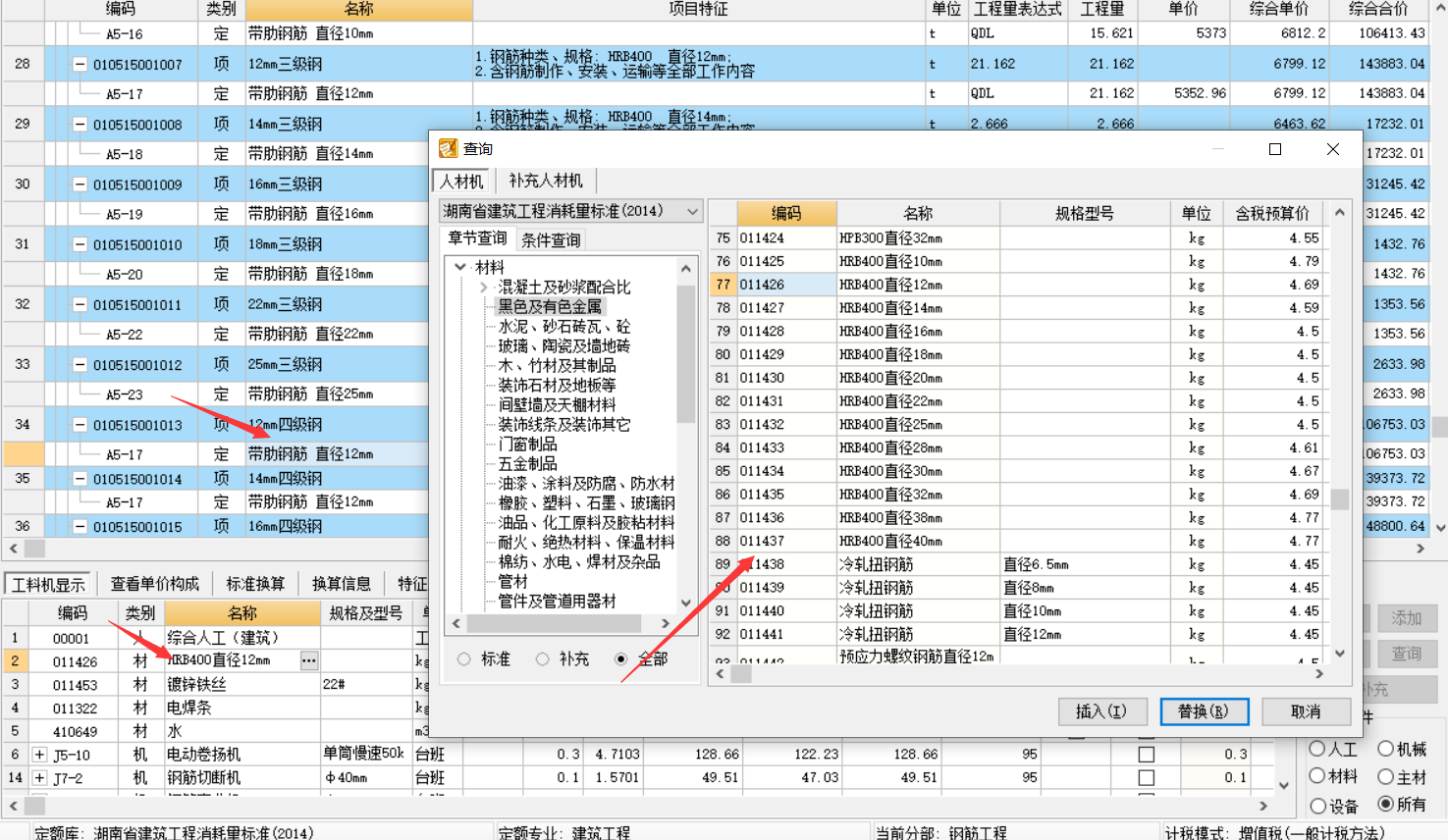Collapse row 010515001013 minus box
The height and width of the screenshot is (840, 1448).
click(x=80, y=425)
